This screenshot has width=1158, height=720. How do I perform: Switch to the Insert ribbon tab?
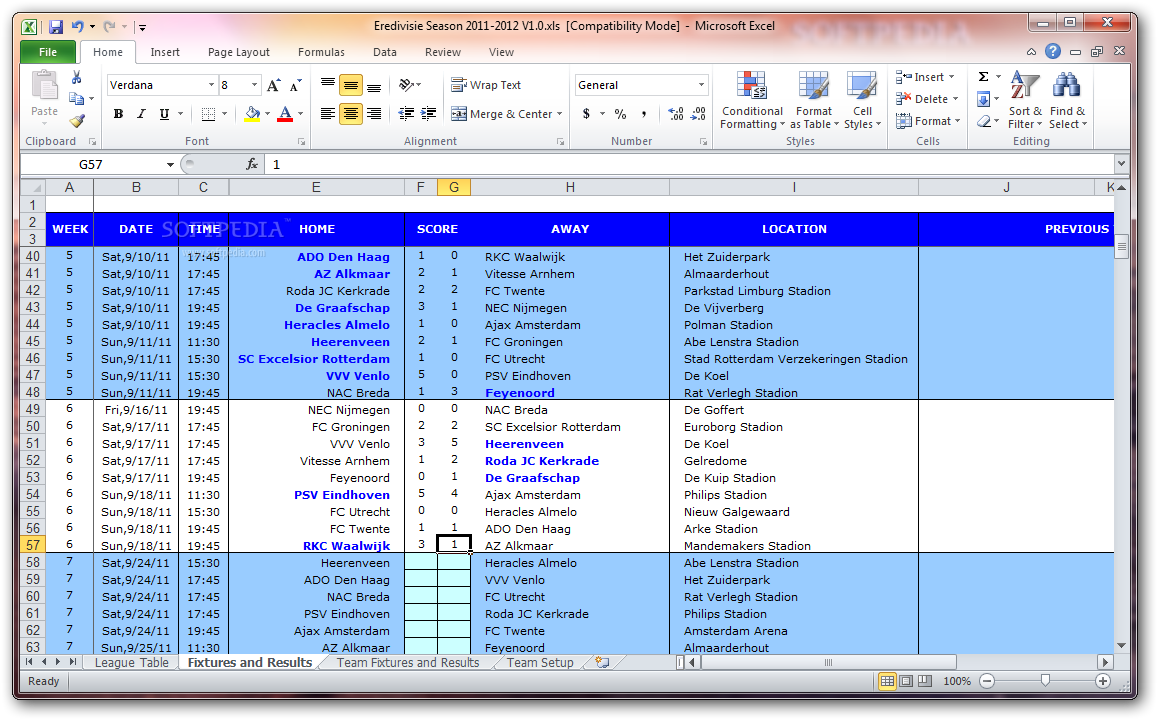[165, 52]
